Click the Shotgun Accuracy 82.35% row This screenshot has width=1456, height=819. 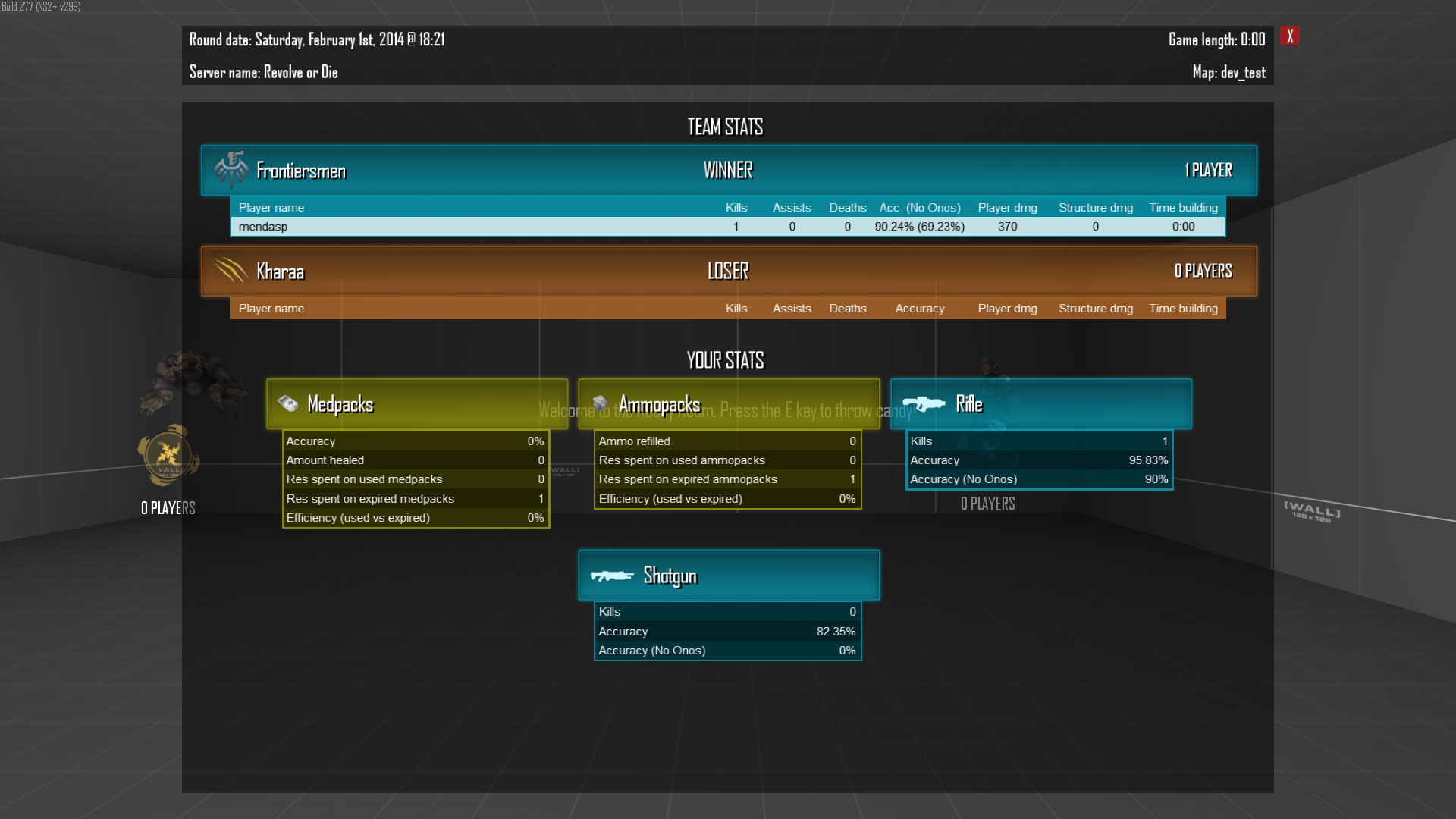click(x=727, y=632)
